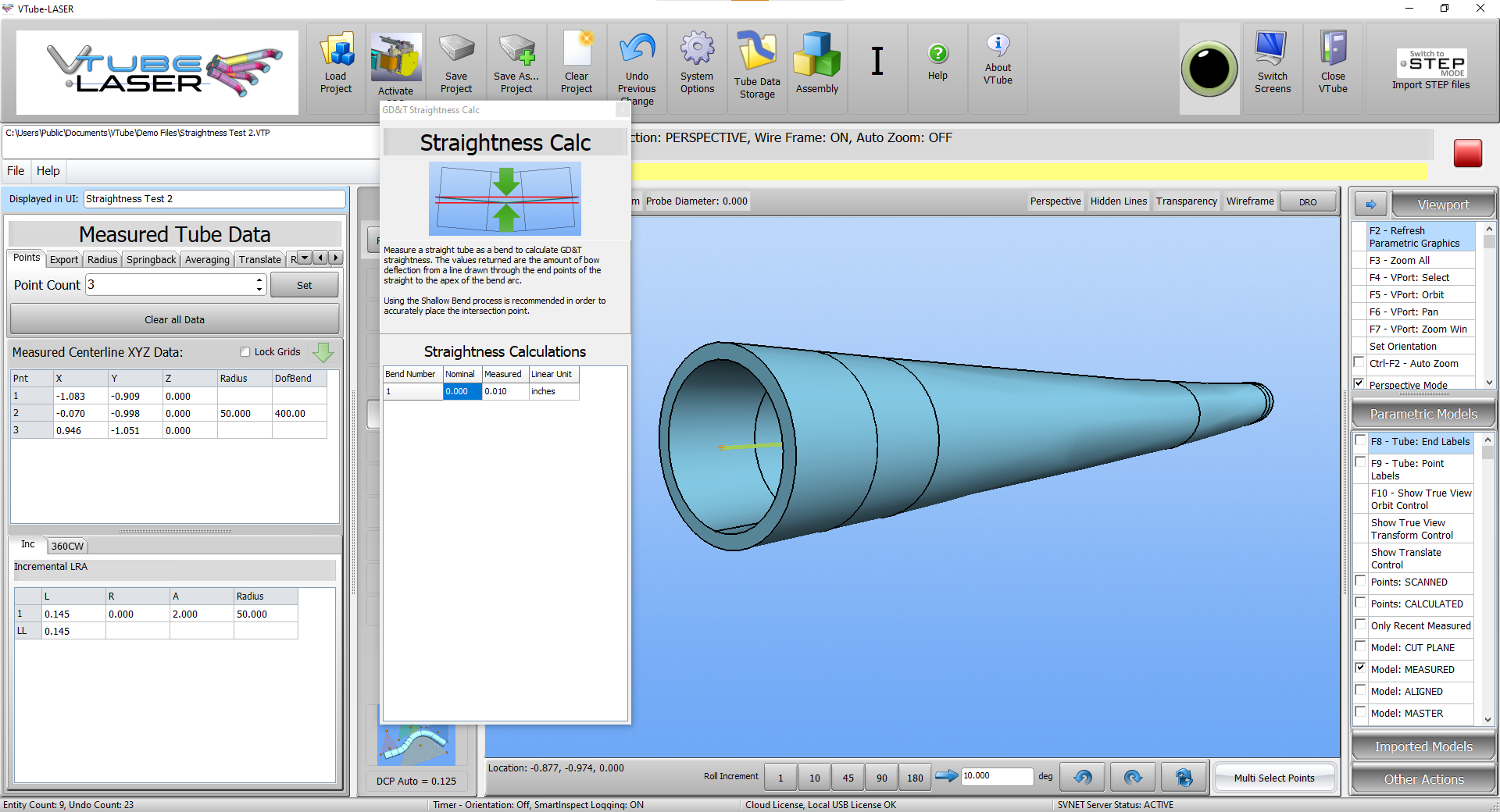The image size is (1500, 812).
Task: Expand the Imported Models section
Action: (1423, 746)
